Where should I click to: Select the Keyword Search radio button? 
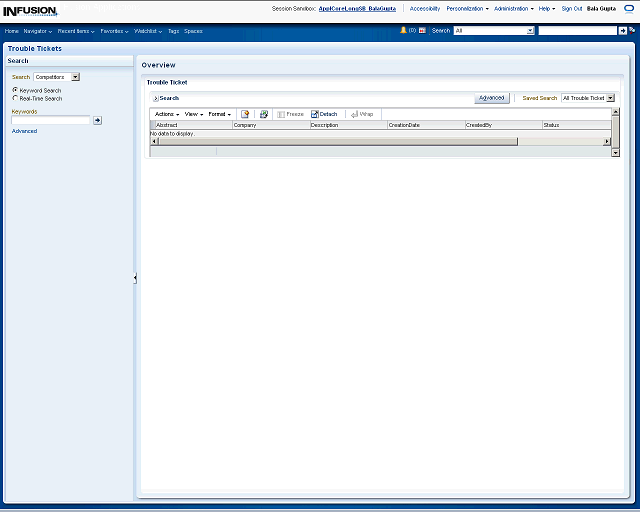click(15, 90)
